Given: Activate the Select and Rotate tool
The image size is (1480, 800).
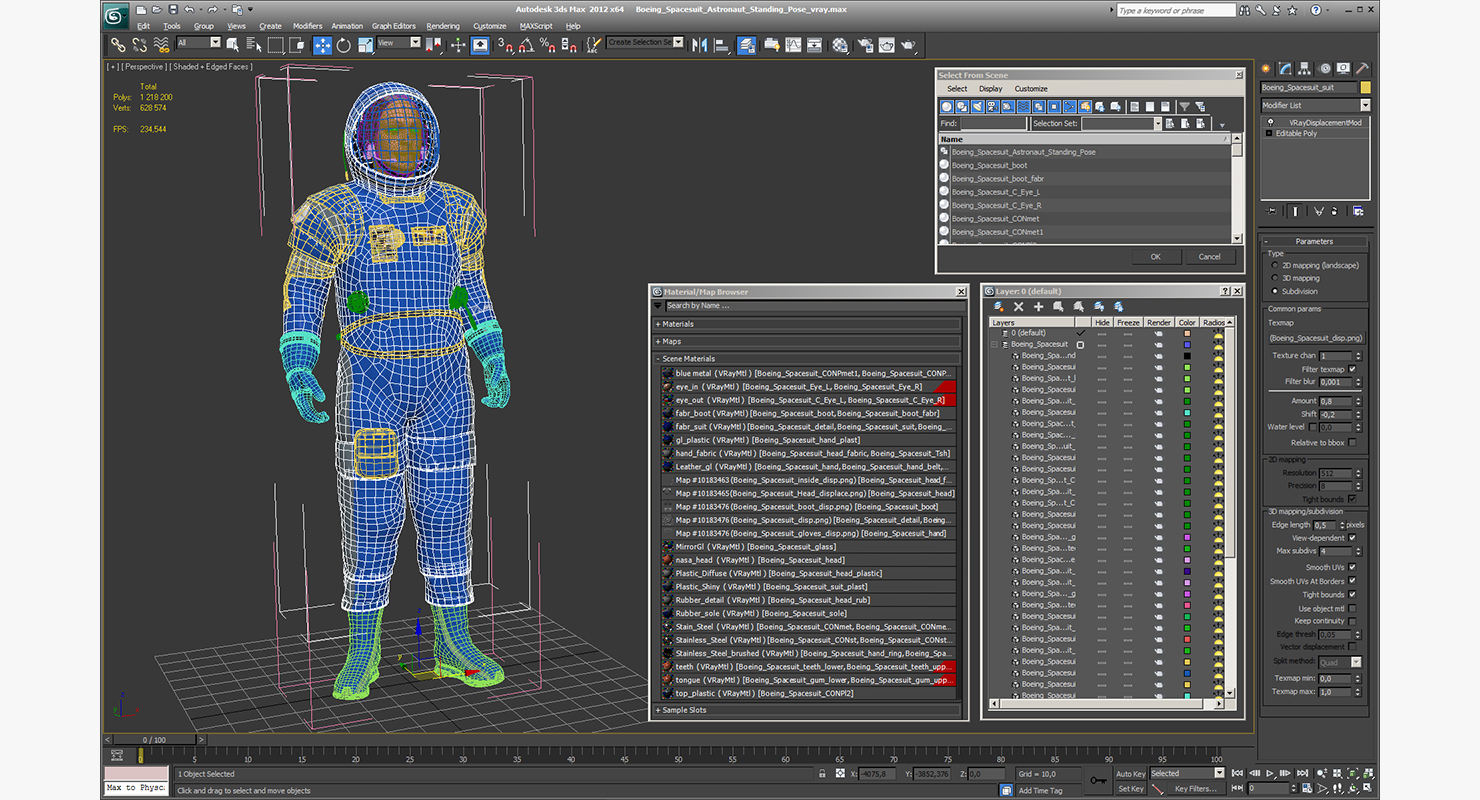Looking at the screenshot, I should click(x=344, y=45).
